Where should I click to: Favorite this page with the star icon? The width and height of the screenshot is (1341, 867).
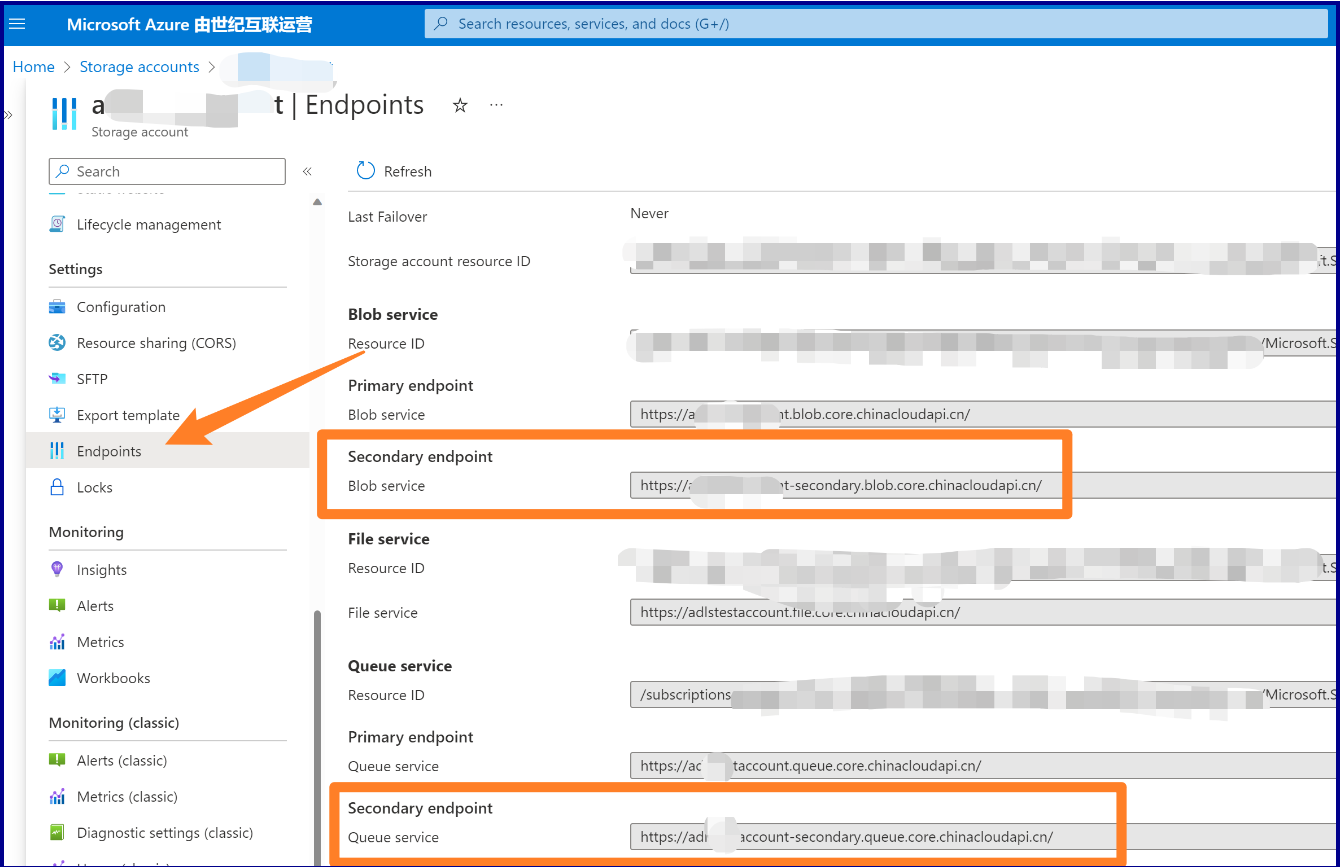460,105
